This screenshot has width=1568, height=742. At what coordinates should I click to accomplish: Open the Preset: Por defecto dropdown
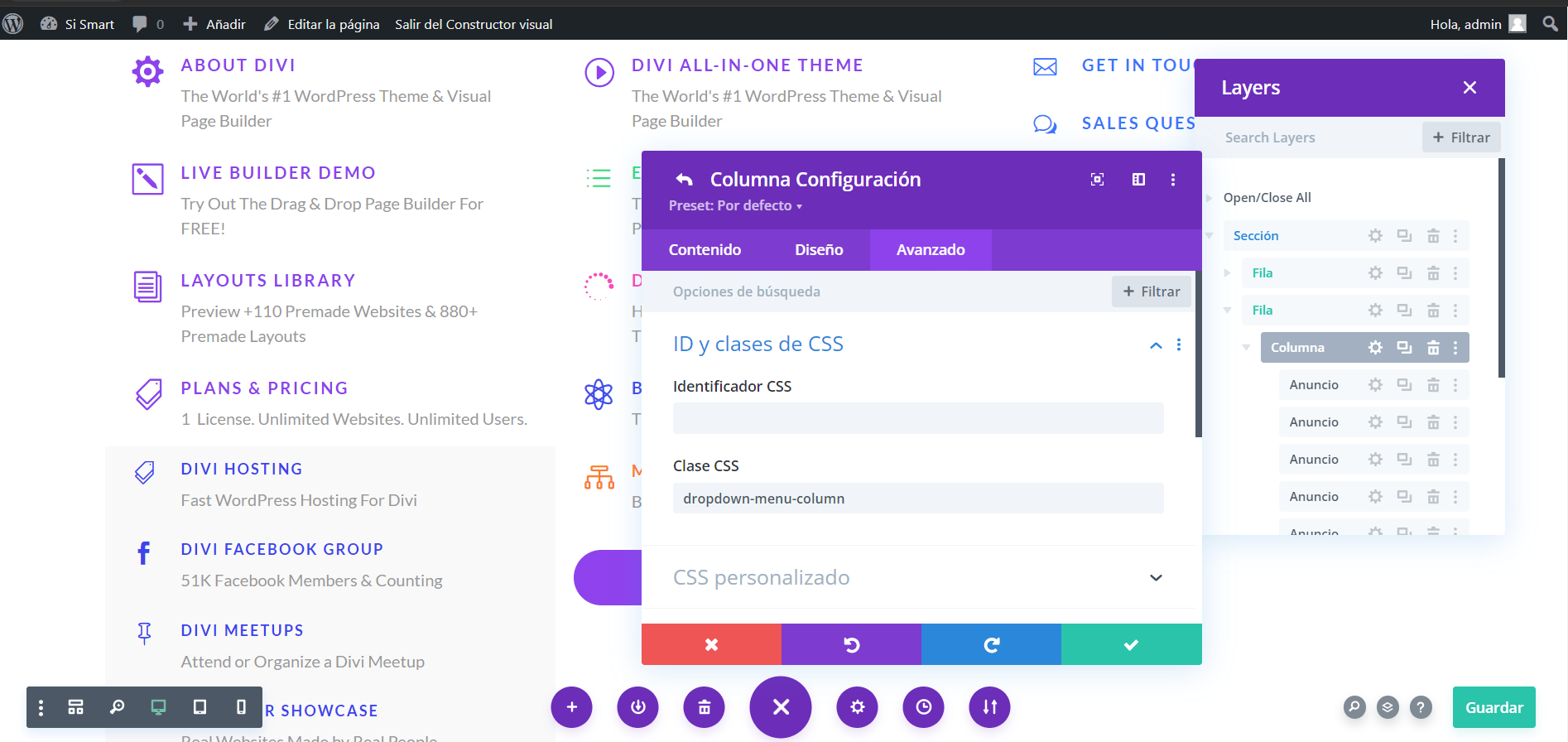tap(735, 205)
